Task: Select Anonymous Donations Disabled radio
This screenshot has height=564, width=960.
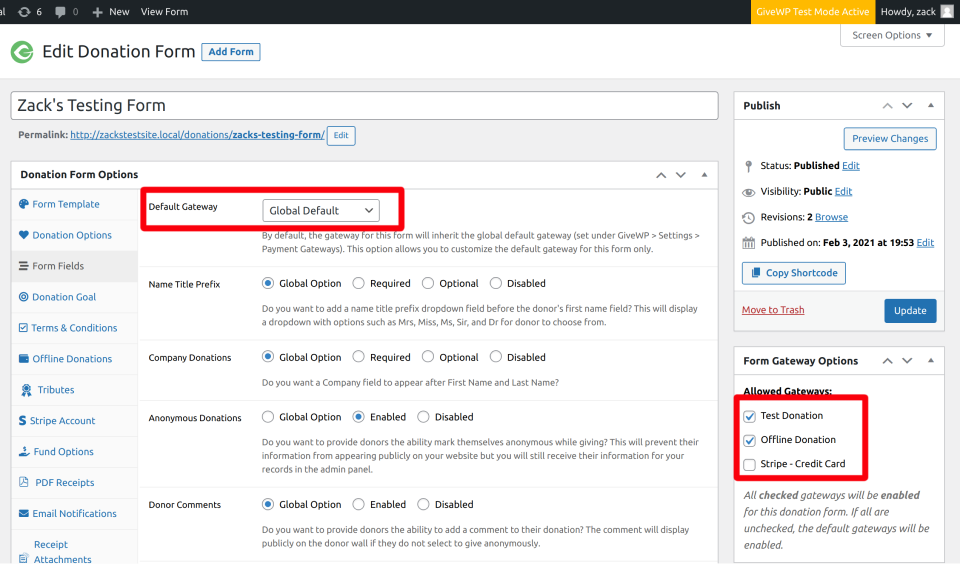Action: coord(423,416)
